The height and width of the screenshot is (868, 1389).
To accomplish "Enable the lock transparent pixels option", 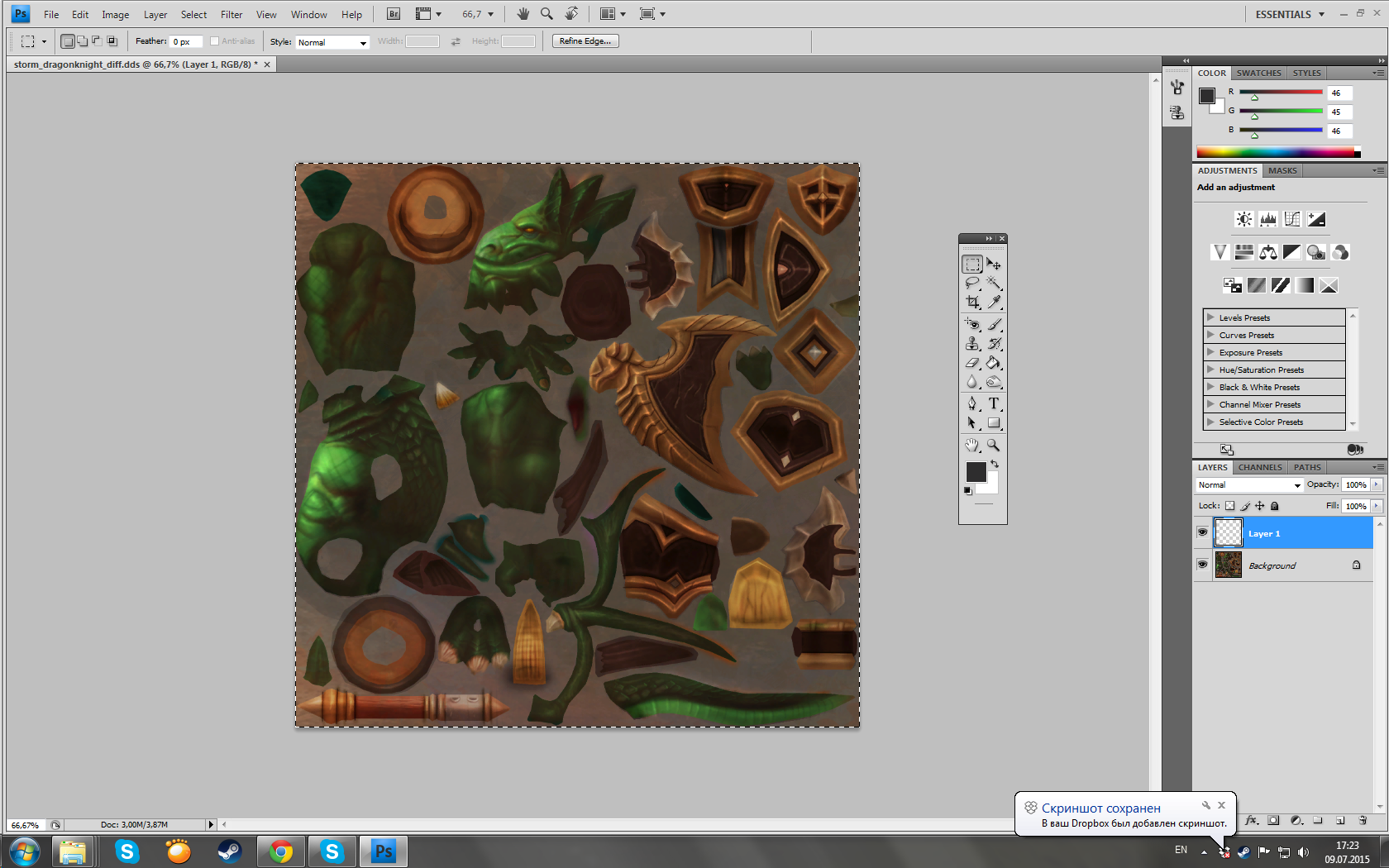I will pyautogui.click(x=1229, y=506).
